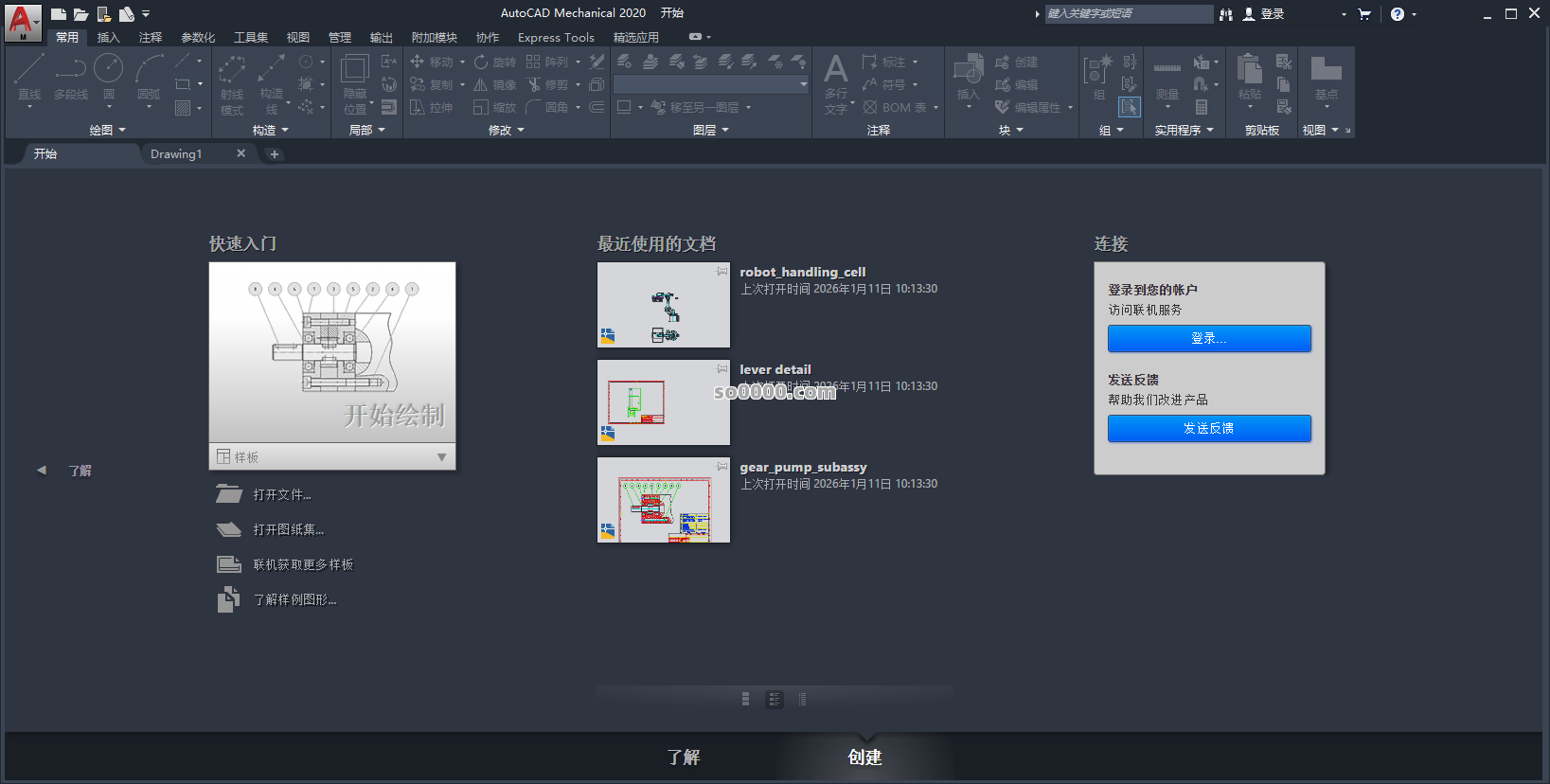1550x784 pixels.
Task: Switch to the Drawing1 document tab
Action: pos(176,154)
